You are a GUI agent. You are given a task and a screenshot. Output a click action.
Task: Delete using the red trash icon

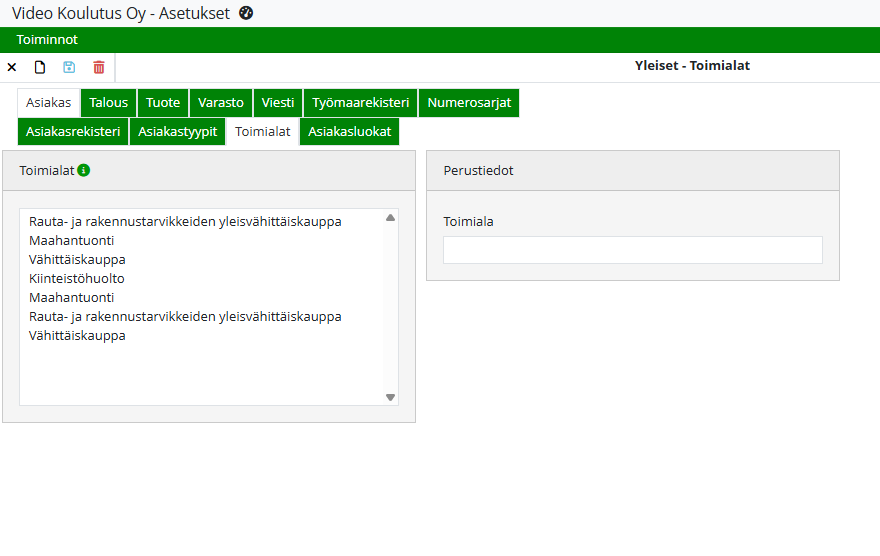tap(98, 67)
